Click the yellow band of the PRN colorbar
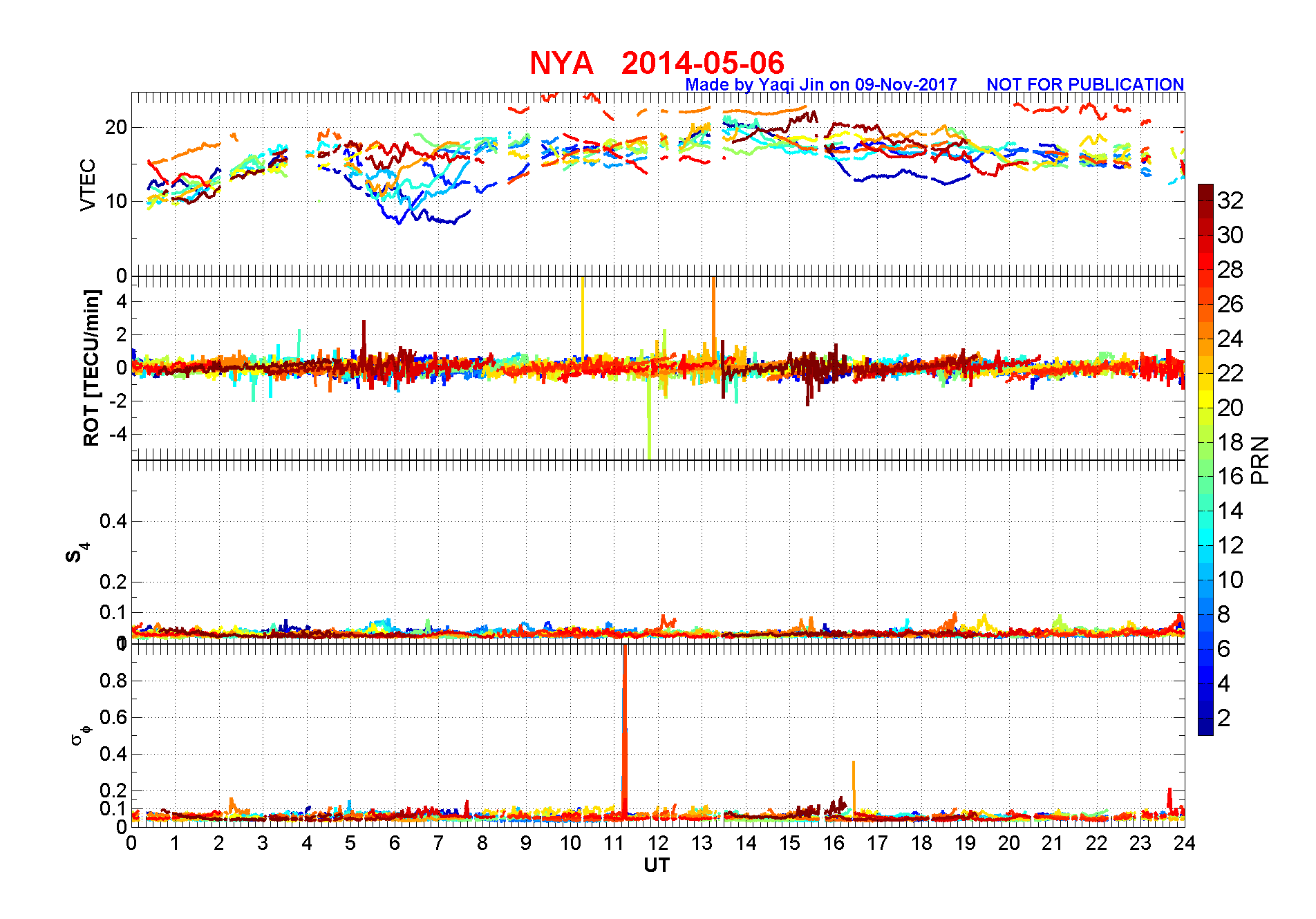Screen dimensions: 1316x919 tap(1205, 399)
